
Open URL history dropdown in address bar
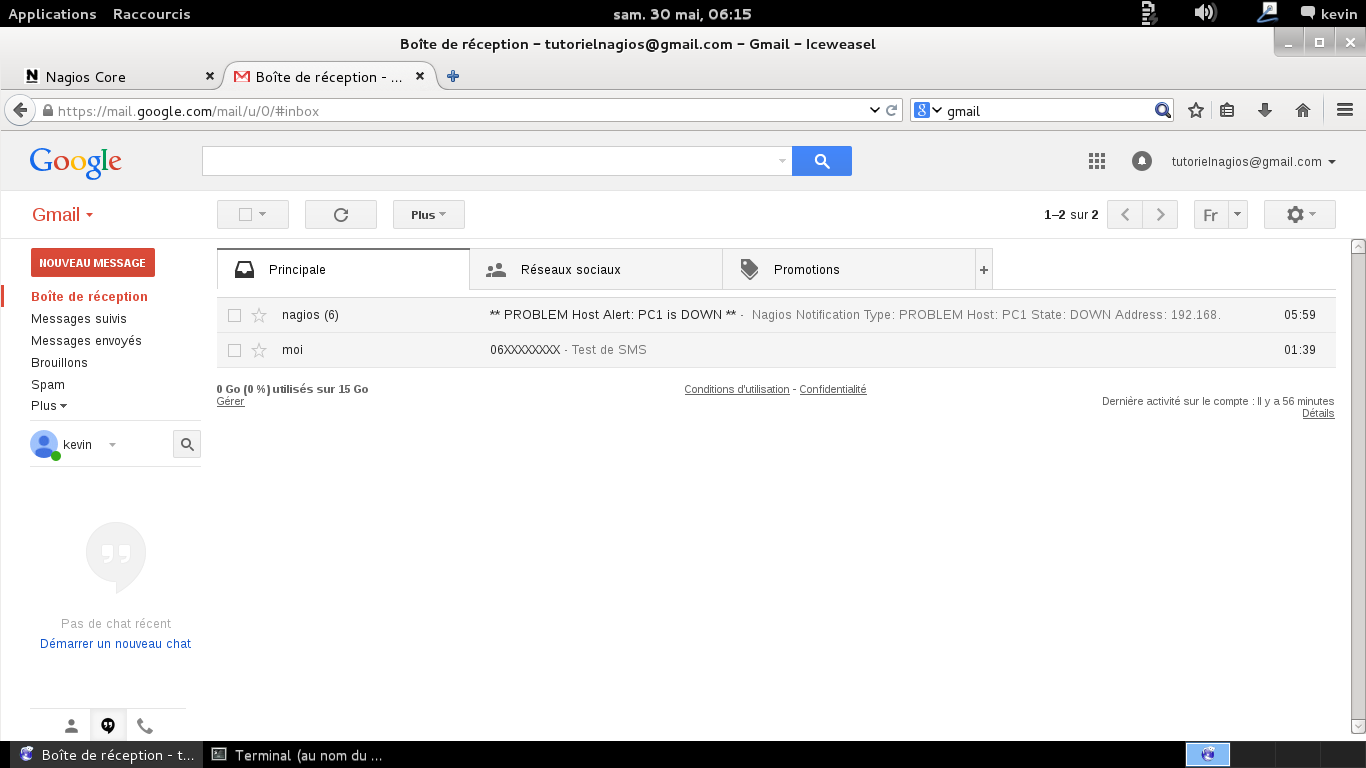click(874, 110)
